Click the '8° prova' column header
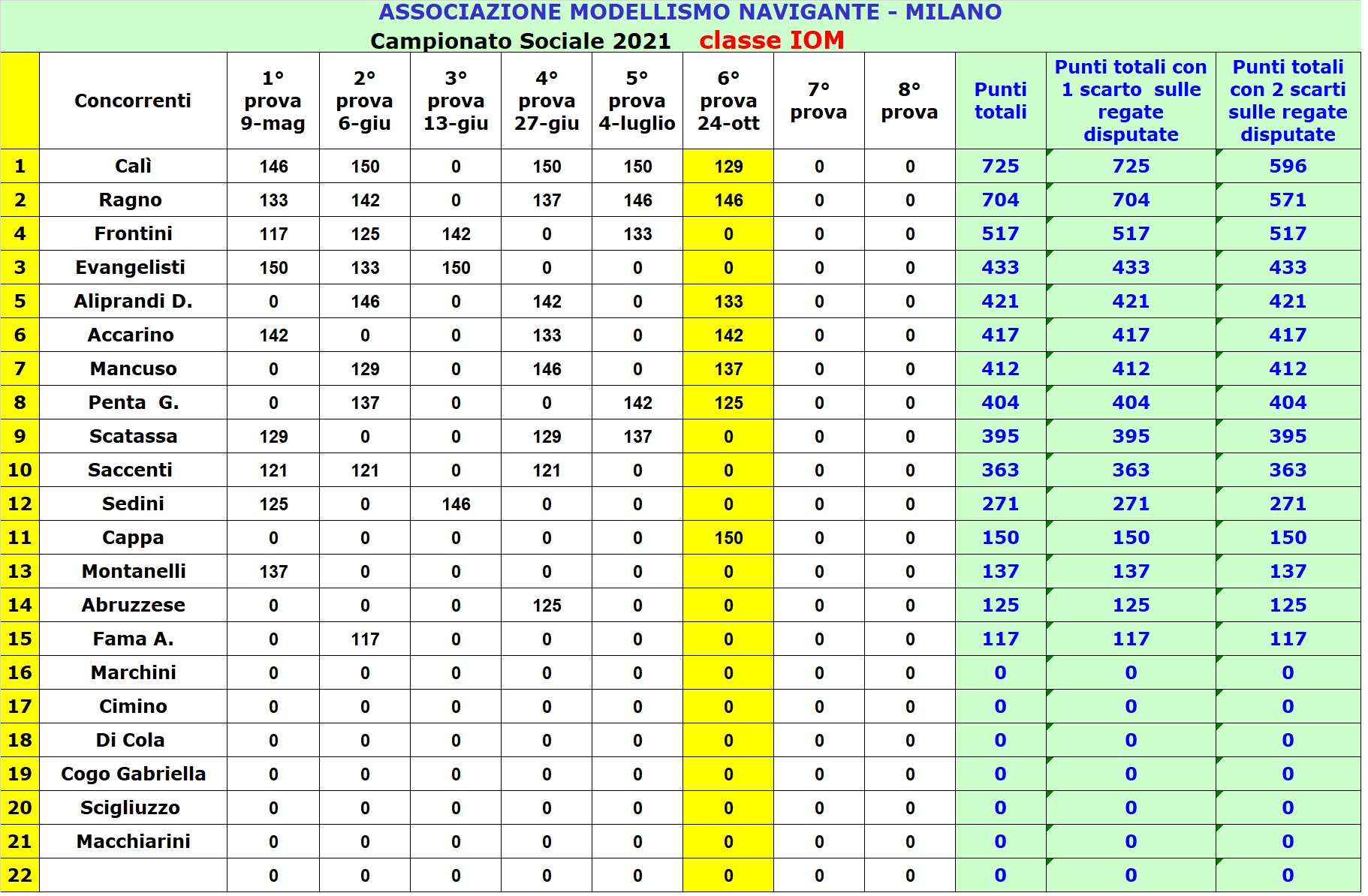 (x=910, y=101)
